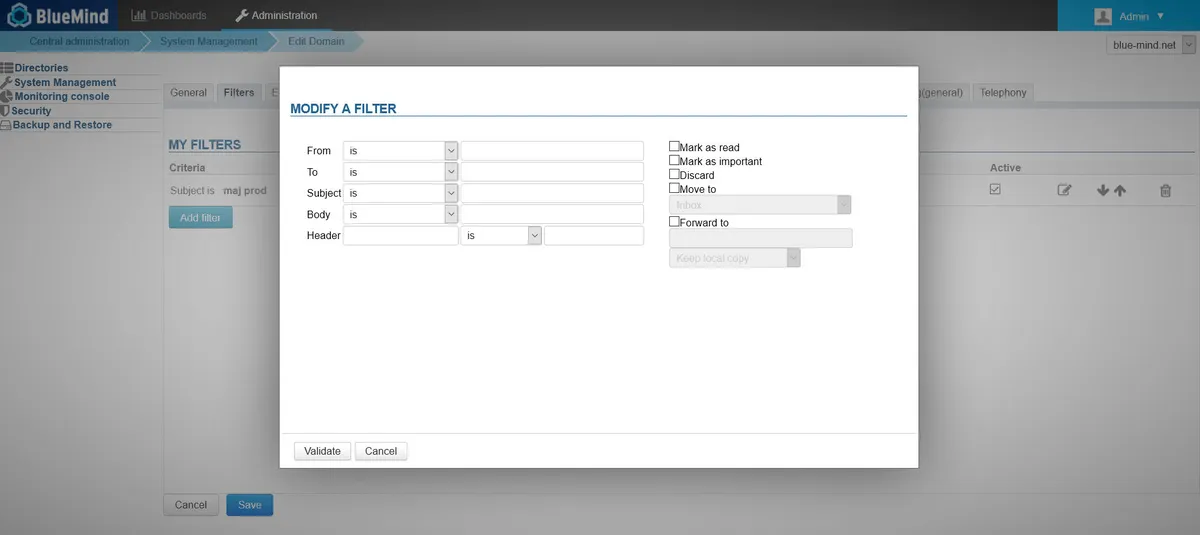Move the maj prod filter down
1200x535 pixels.
[x=1103, y=190]
